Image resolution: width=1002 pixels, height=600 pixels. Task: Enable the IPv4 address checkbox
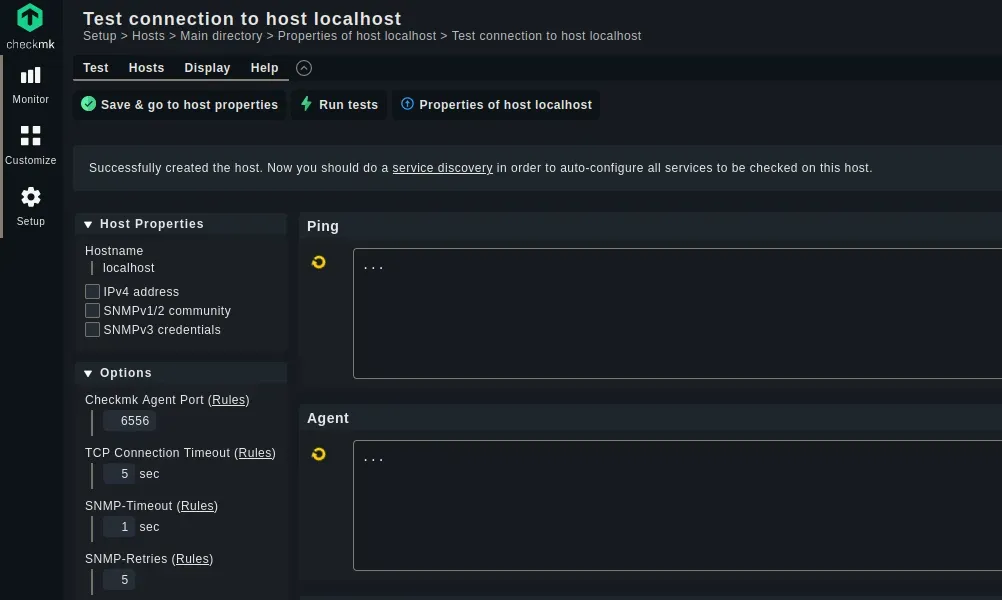click(93, 292)
